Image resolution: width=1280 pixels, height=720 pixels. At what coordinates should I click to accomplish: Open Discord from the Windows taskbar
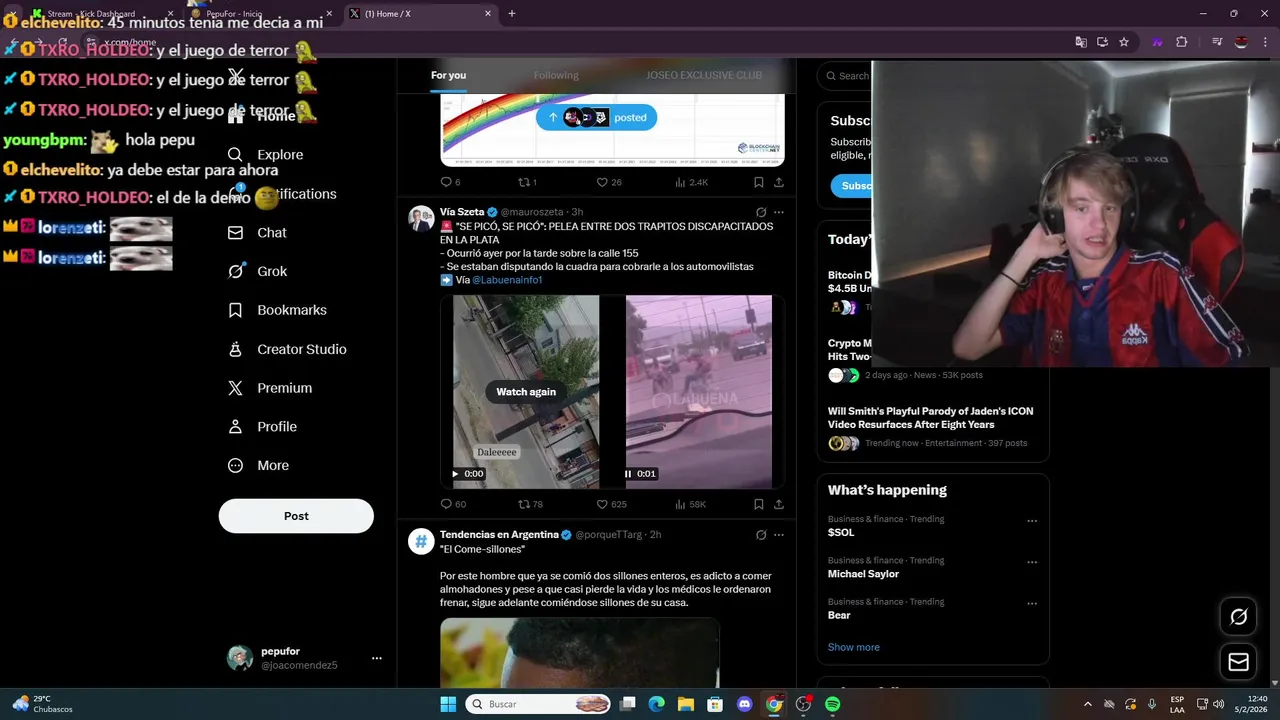tap(744, 704)
